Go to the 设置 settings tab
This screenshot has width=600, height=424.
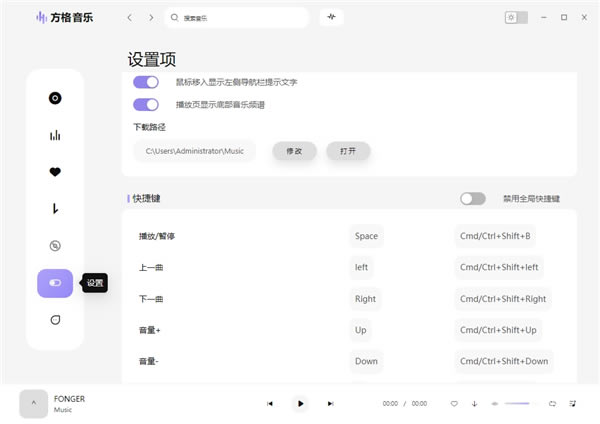point(55,283)
